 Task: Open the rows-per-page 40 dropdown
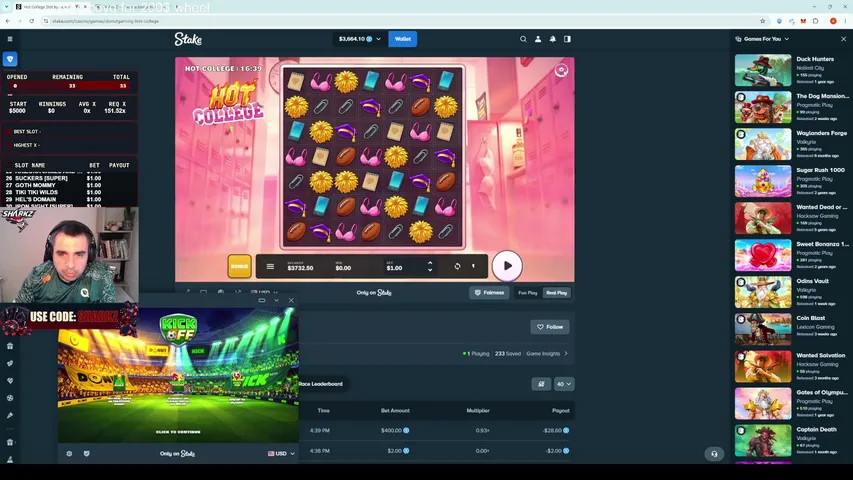pos(564,384)
